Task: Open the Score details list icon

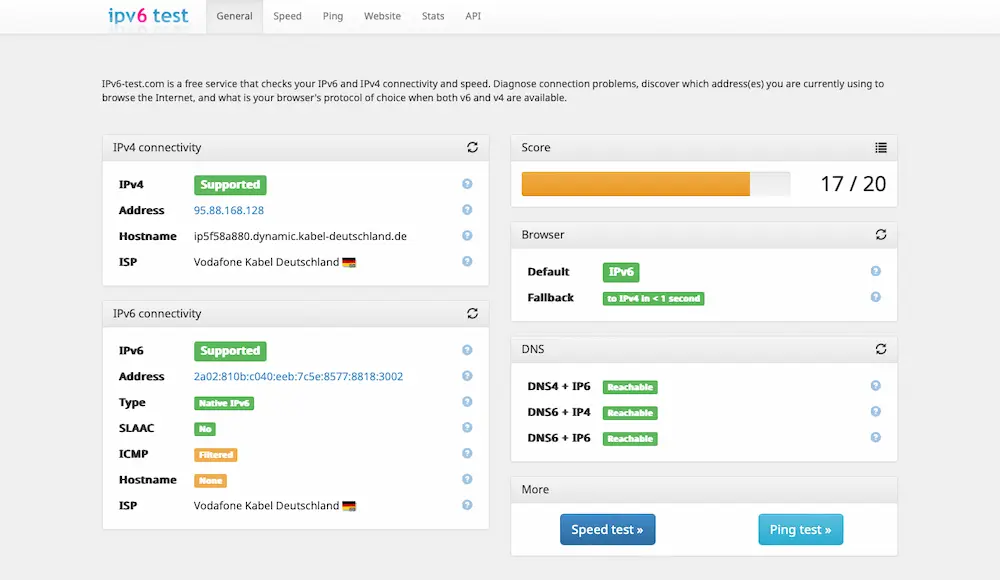Action: 881,147
